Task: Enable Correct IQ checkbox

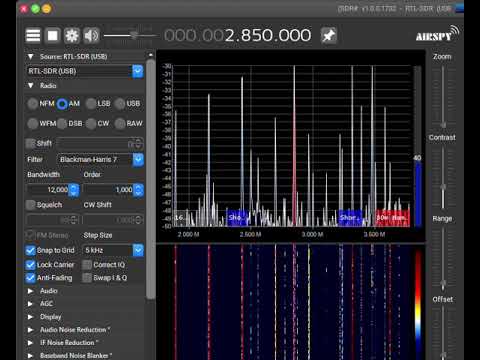Action: click(87, 265)
